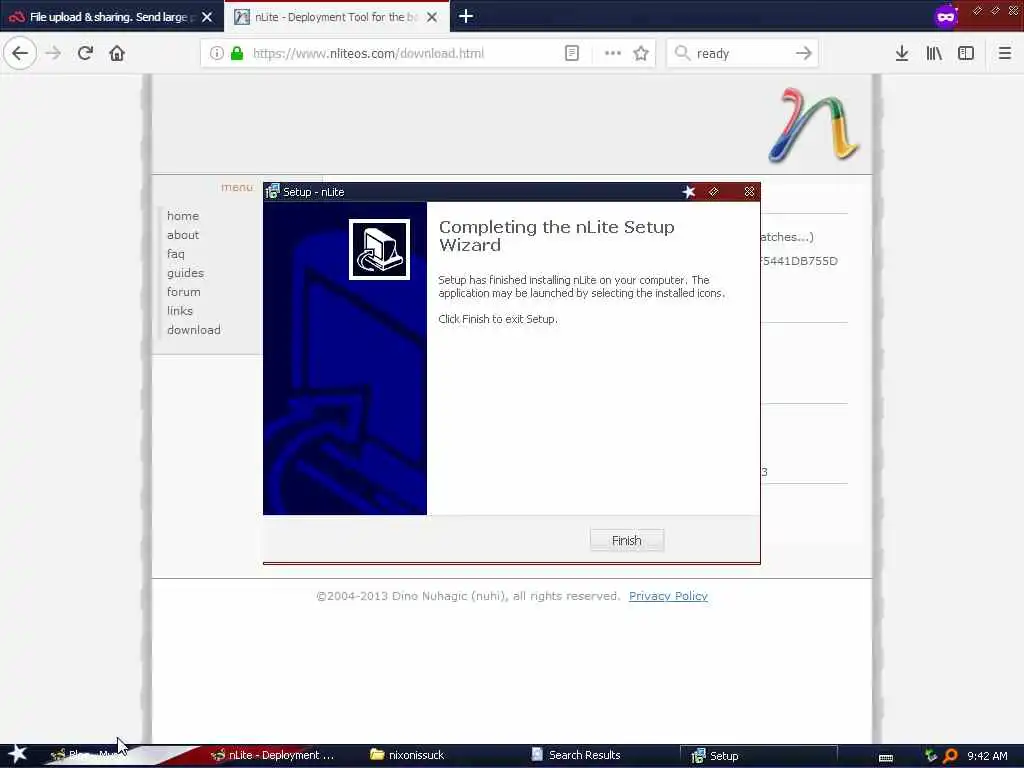Image resolution: width=1024 pixels, height=768 pixels.
Task: Close the Setup - nLite dialog
Action: [749, 192]
